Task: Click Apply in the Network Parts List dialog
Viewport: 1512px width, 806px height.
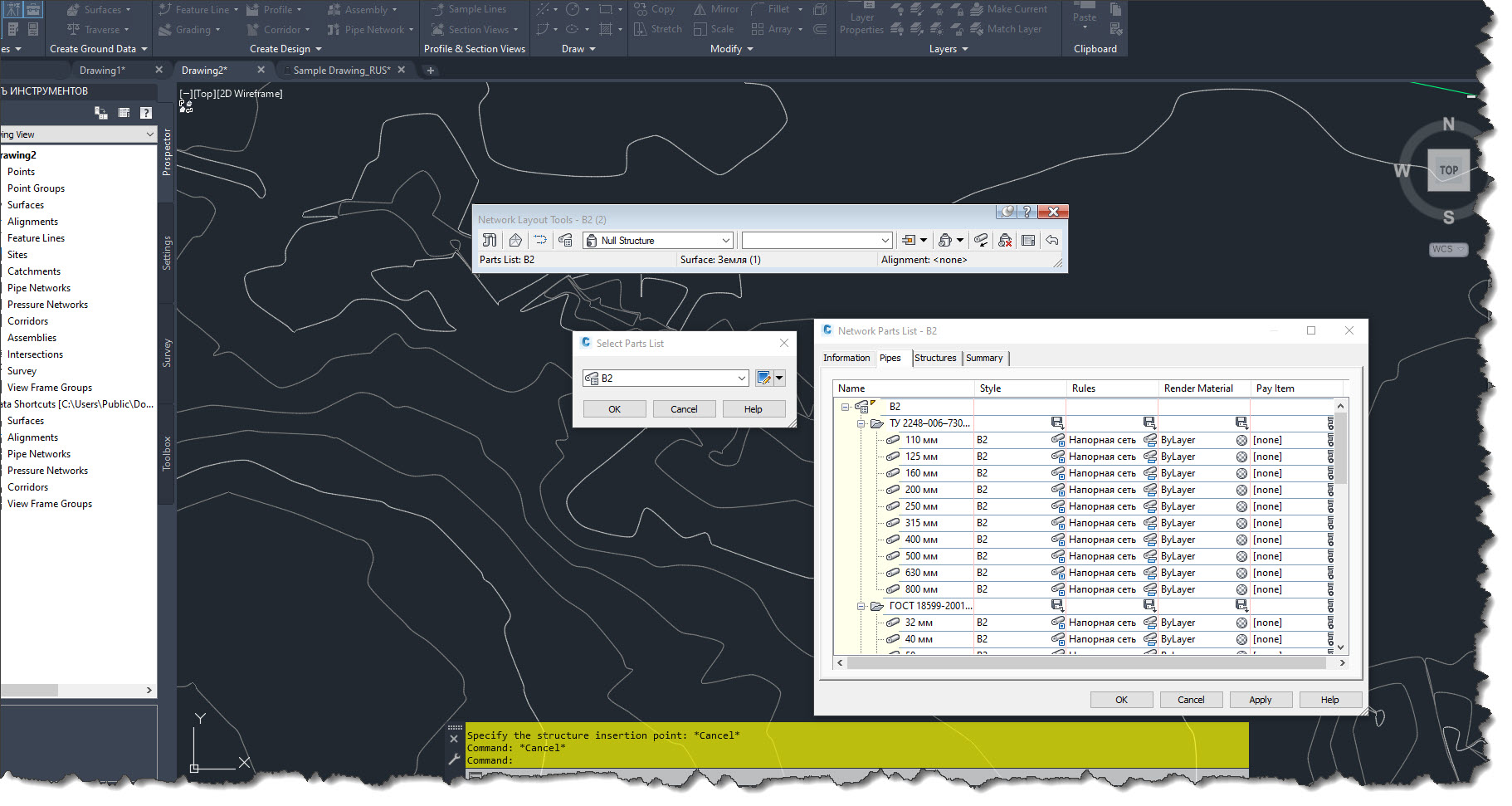Action: tap(1260, 700)
